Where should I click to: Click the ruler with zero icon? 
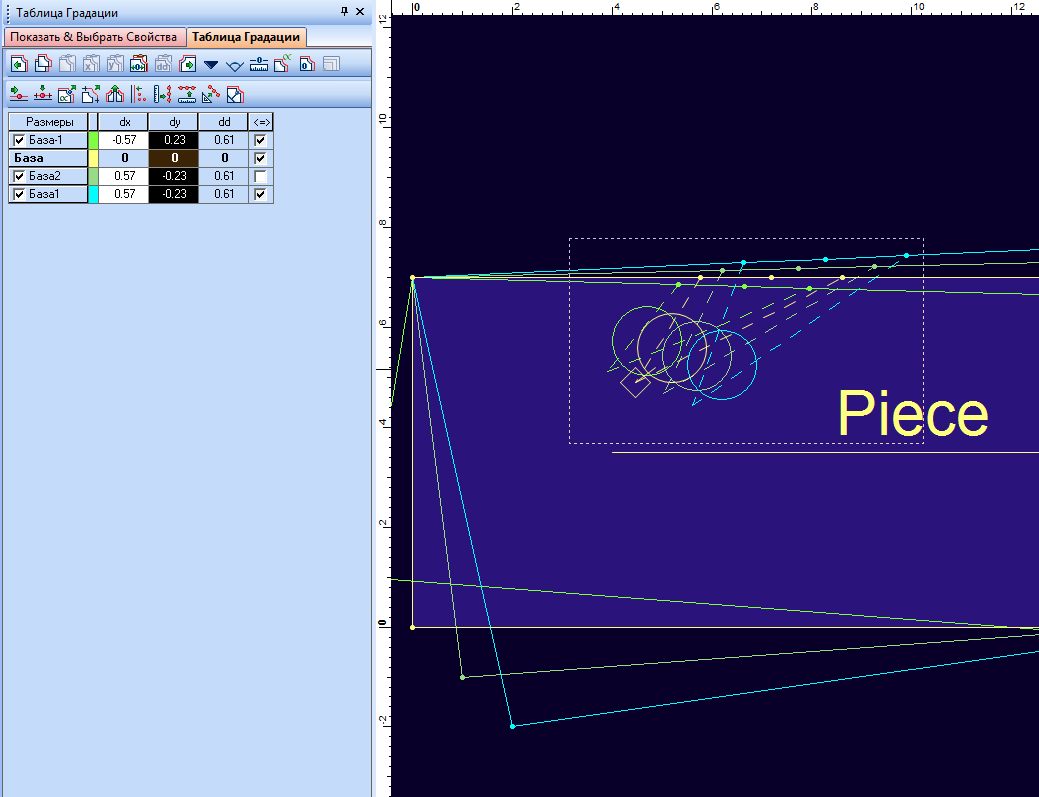(258, 64)
